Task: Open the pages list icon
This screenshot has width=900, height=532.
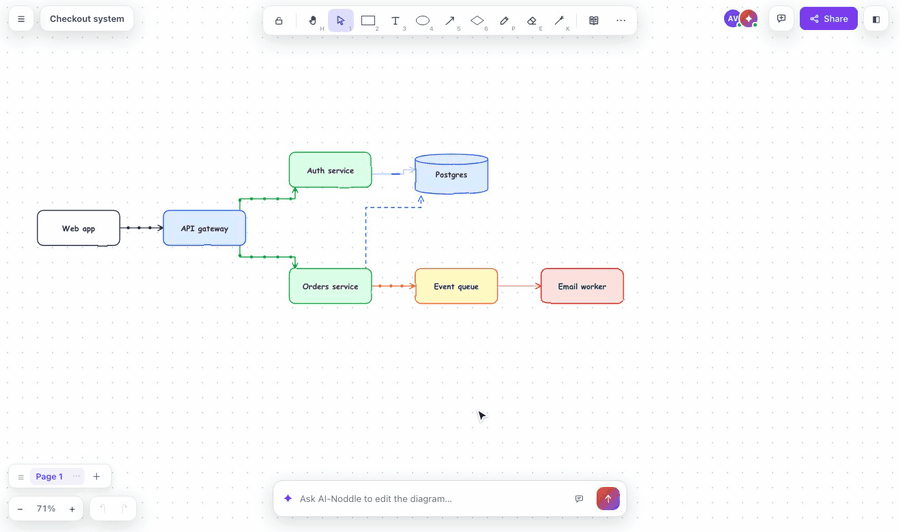Action: click(21, 477)
